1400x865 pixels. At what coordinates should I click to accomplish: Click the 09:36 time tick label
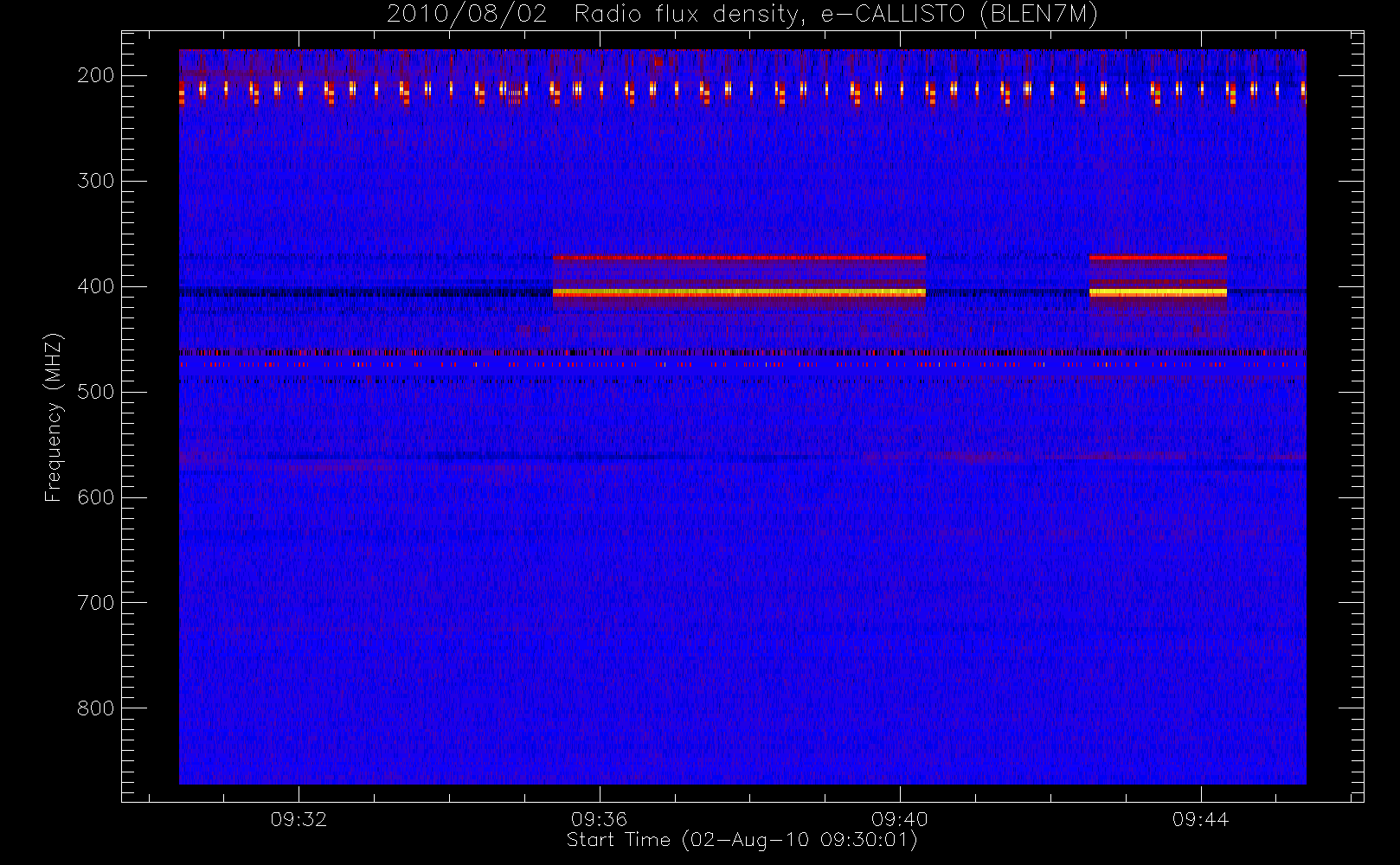tap(599, 819)
